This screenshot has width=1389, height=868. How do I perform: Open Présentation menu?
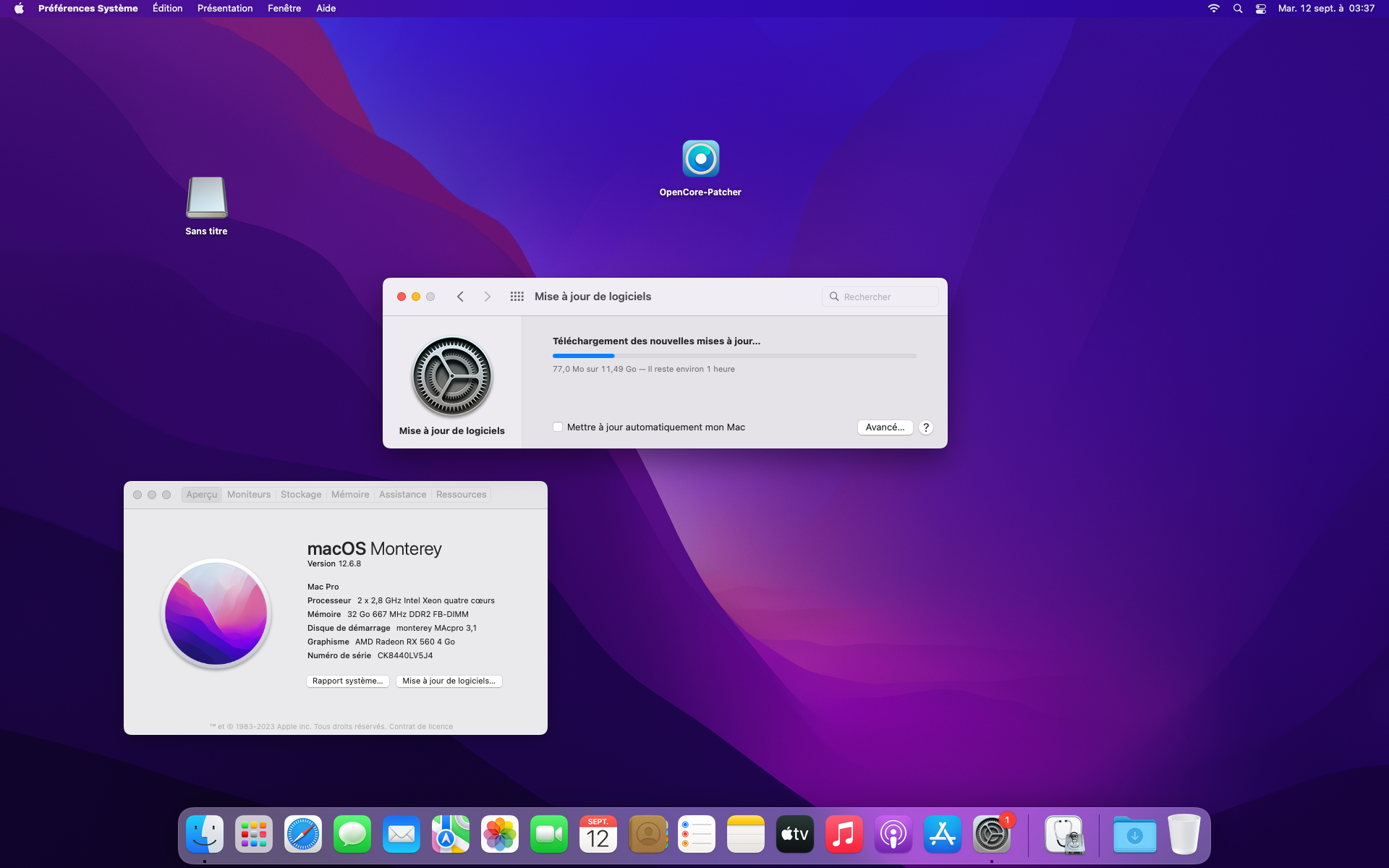coord(225,9)
